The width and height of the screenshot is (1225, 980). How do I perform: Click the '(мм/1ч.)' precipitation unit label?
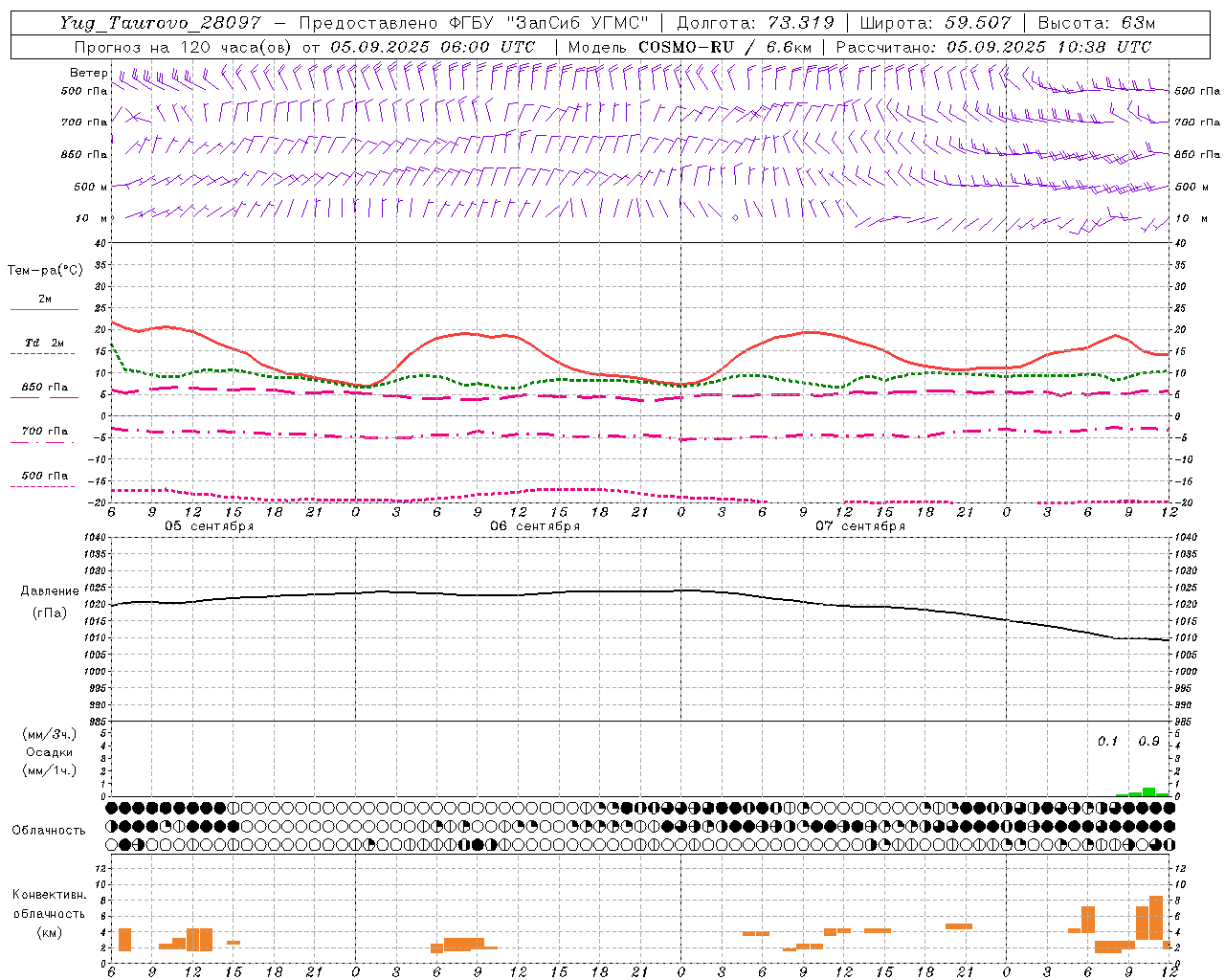tap(50, 770)
